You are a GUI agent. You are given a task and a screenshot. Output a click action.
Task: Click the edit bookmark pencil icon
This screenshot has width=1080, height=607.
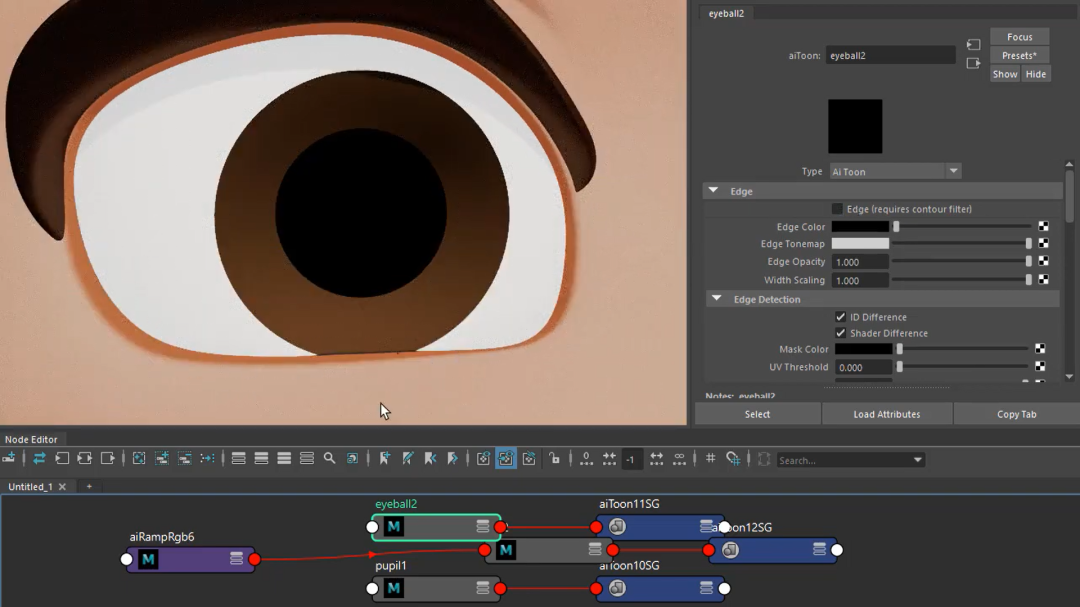(408, 458)
